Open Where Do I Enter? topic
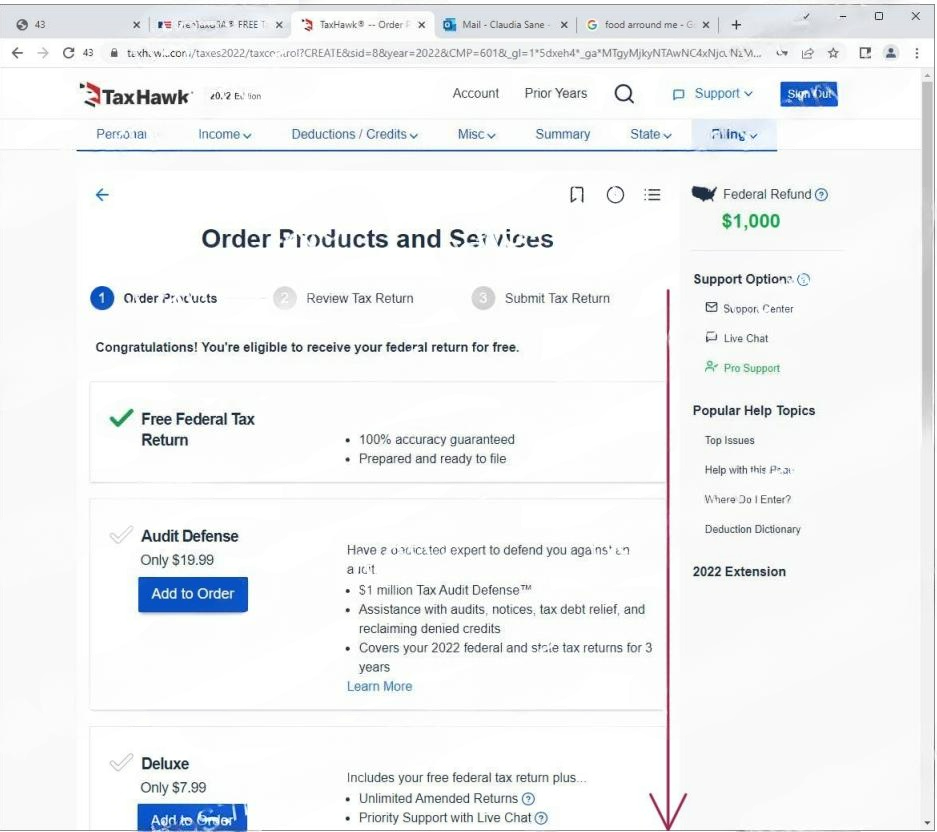The height and width of the screenshot is (832, 937). click(748, 500)
